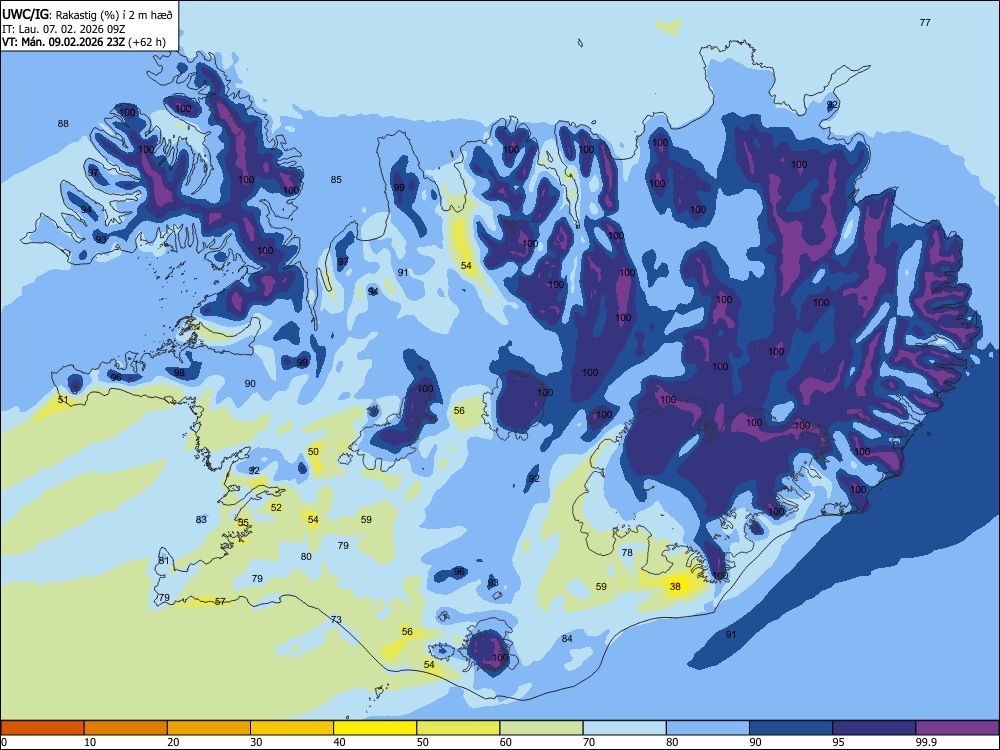
Task: Click the dark orange 0–10 legend swatch
Action: 42,728
